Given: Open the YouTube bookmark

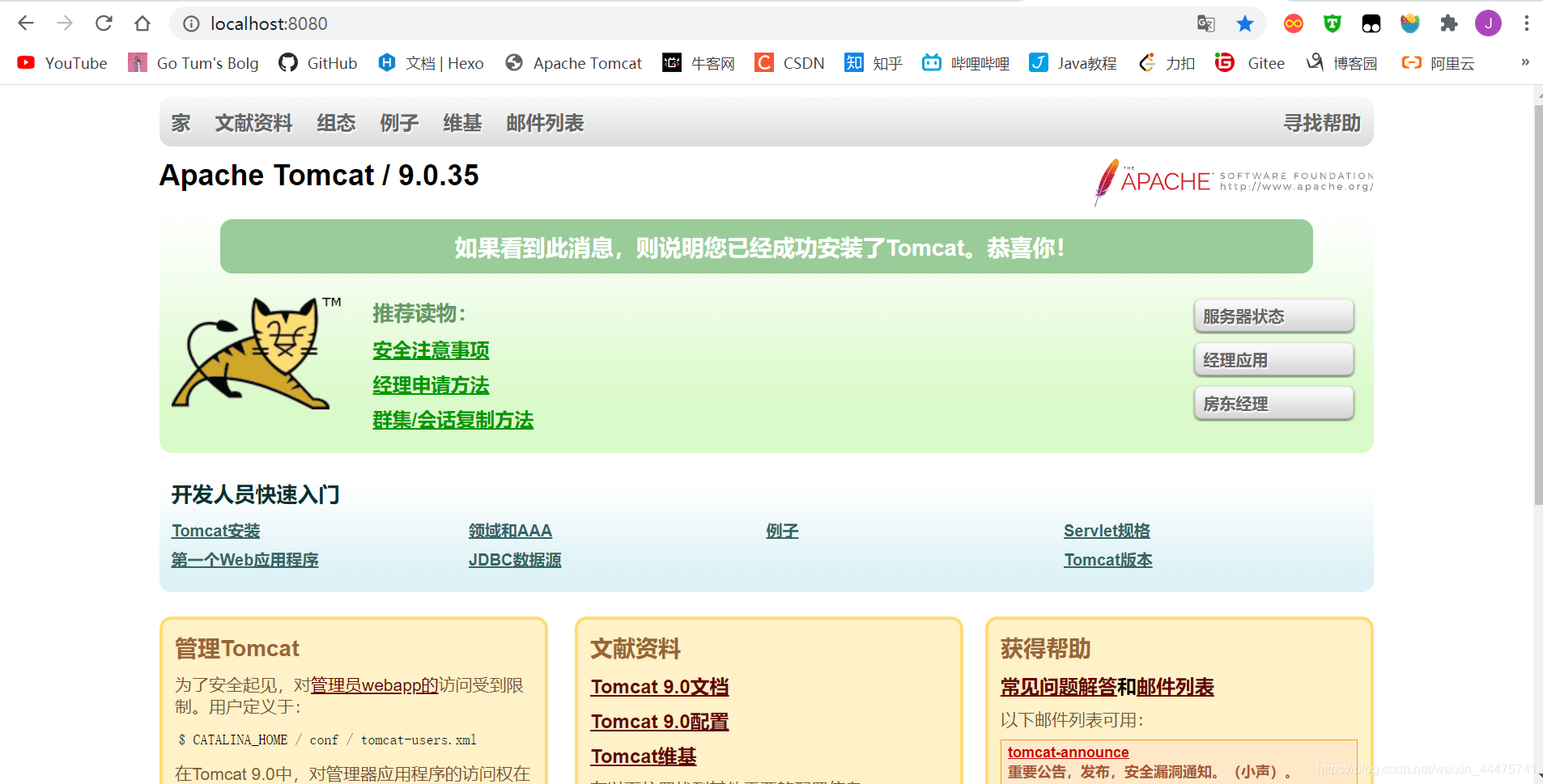Looking at the screenshot, I should (x=62, y=63).
